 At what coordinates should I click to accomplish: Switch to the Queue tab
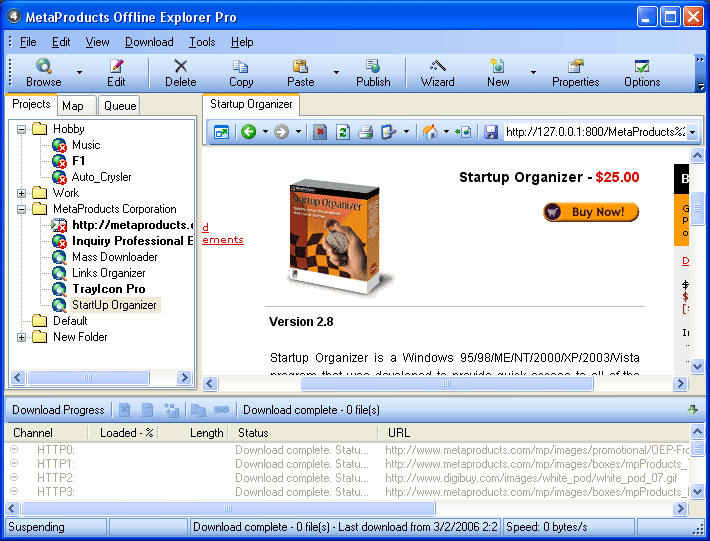120,106
